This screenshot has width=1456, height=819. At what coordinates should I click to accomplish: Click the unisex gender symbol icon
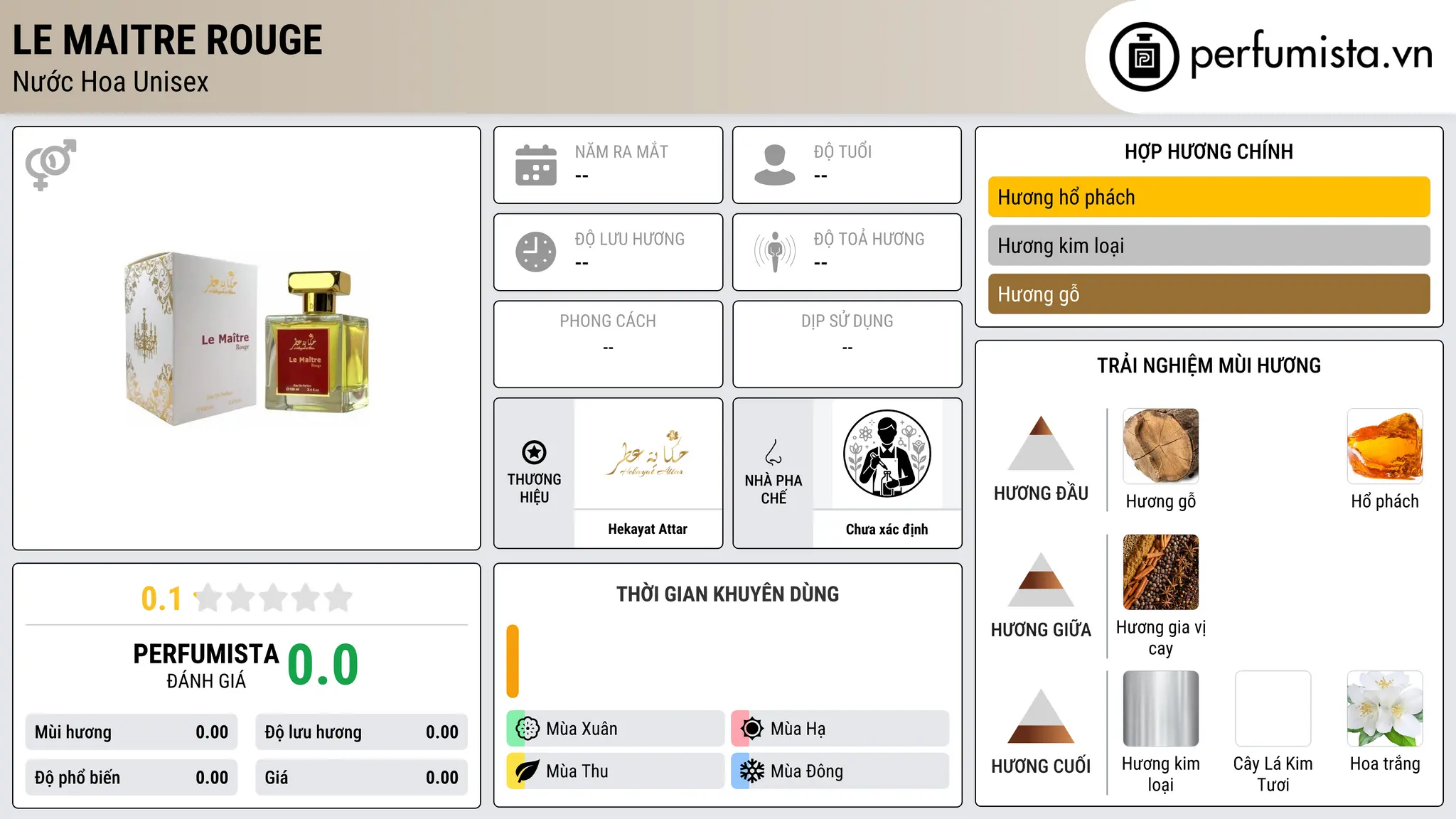(x=50, y=164)
